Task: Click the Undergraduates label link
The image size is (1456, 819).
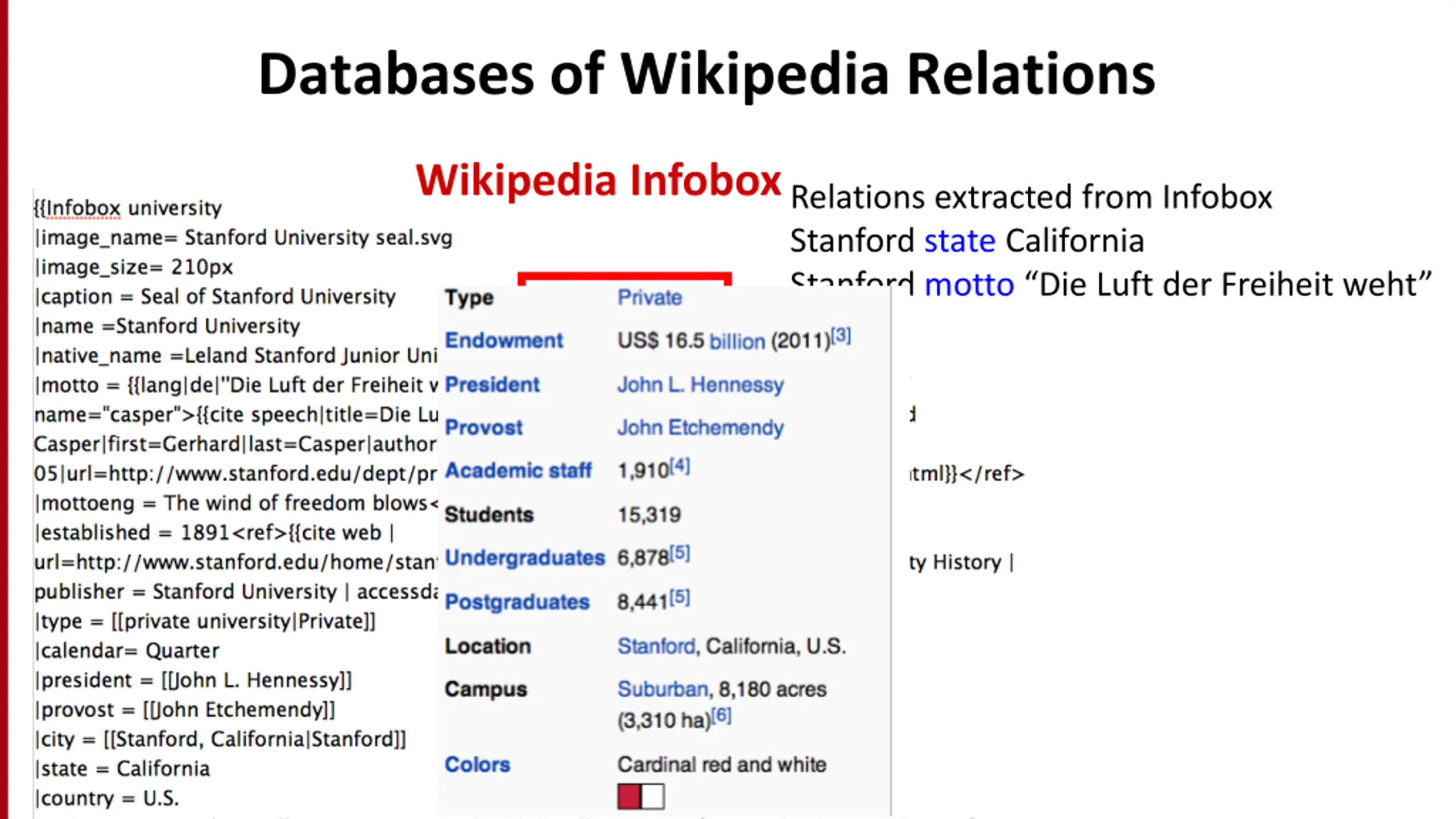Action: coord(524,558)
